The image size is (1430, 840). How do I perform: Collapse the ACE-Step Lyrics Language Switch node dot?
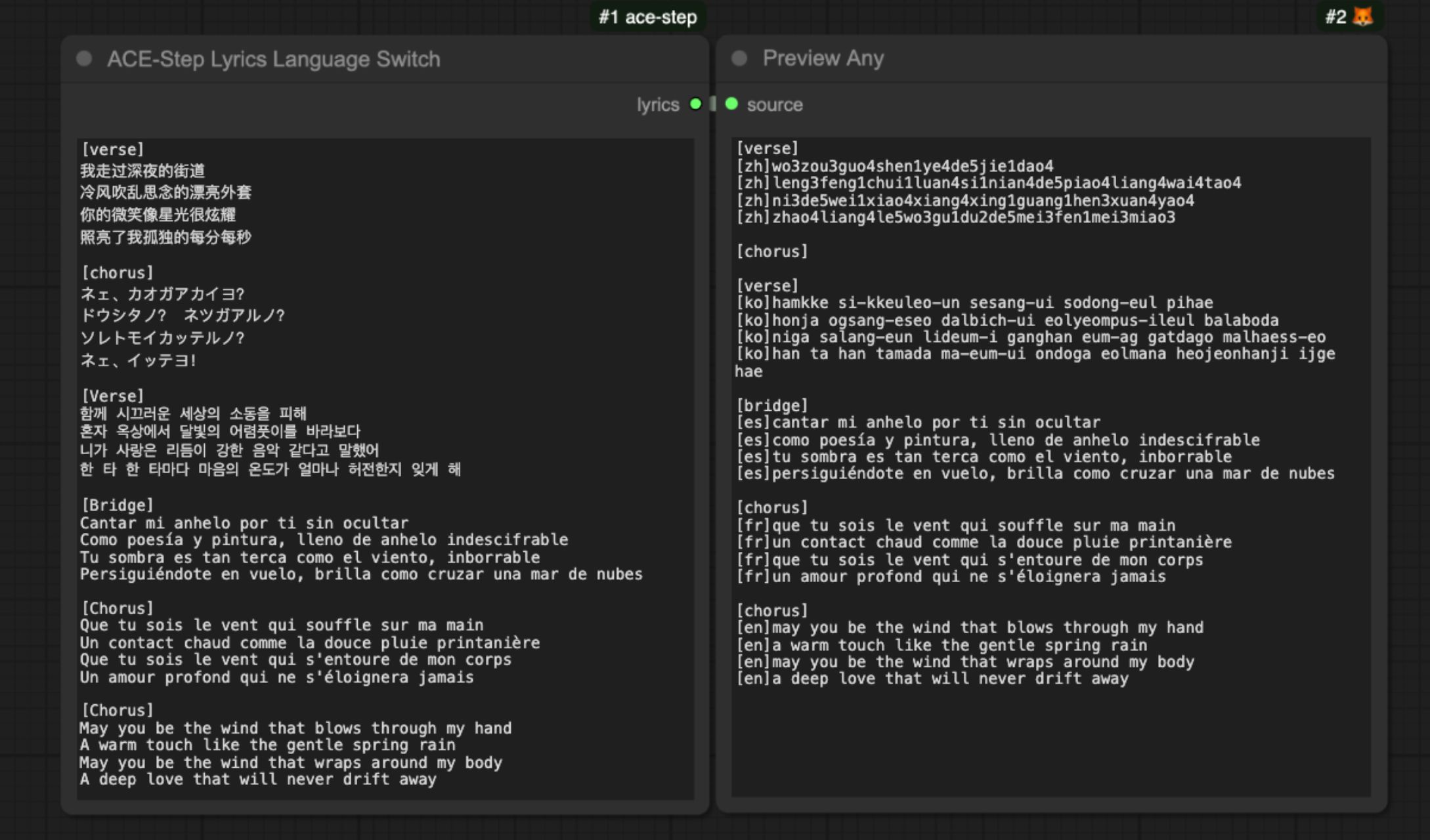coord(84,59)
